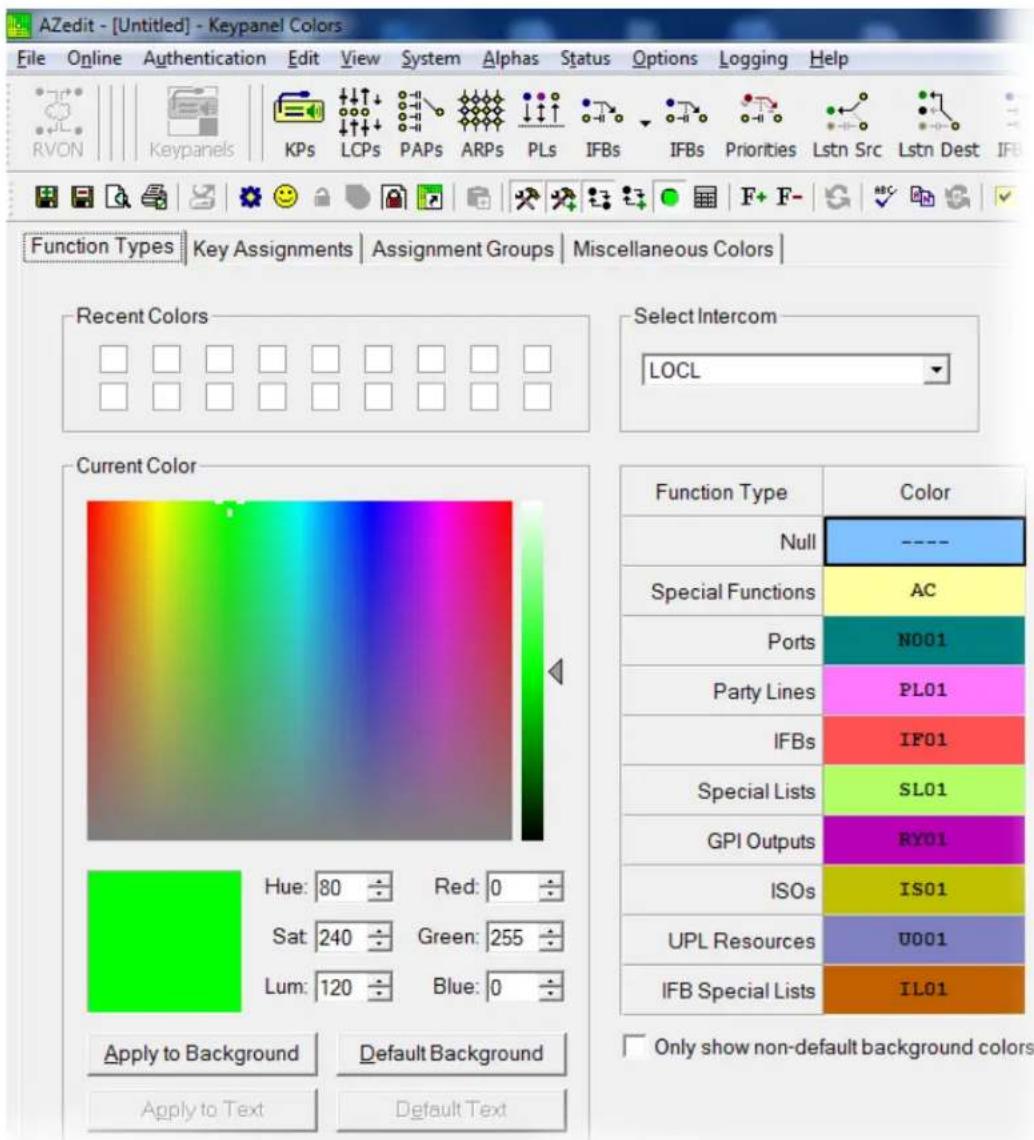Open the Alphas menu
The image size is (1034, 1140).
point(510,58)
